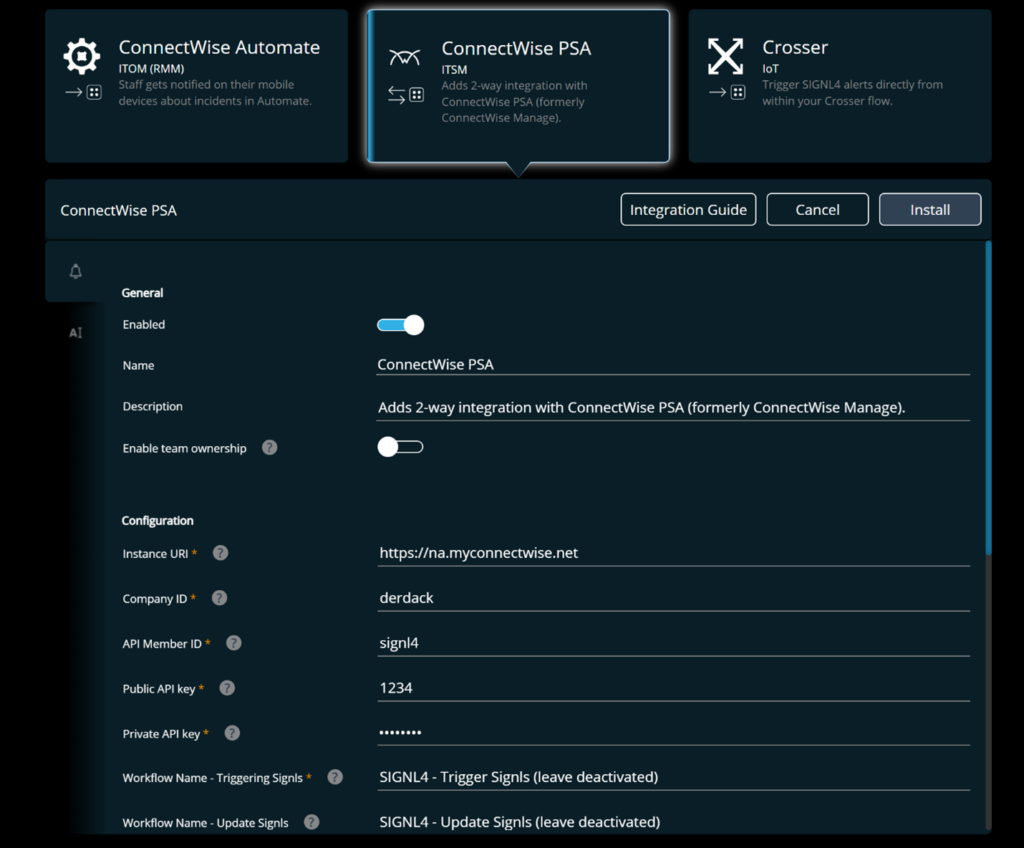Click help icon beside Public API key

(227, 688)
